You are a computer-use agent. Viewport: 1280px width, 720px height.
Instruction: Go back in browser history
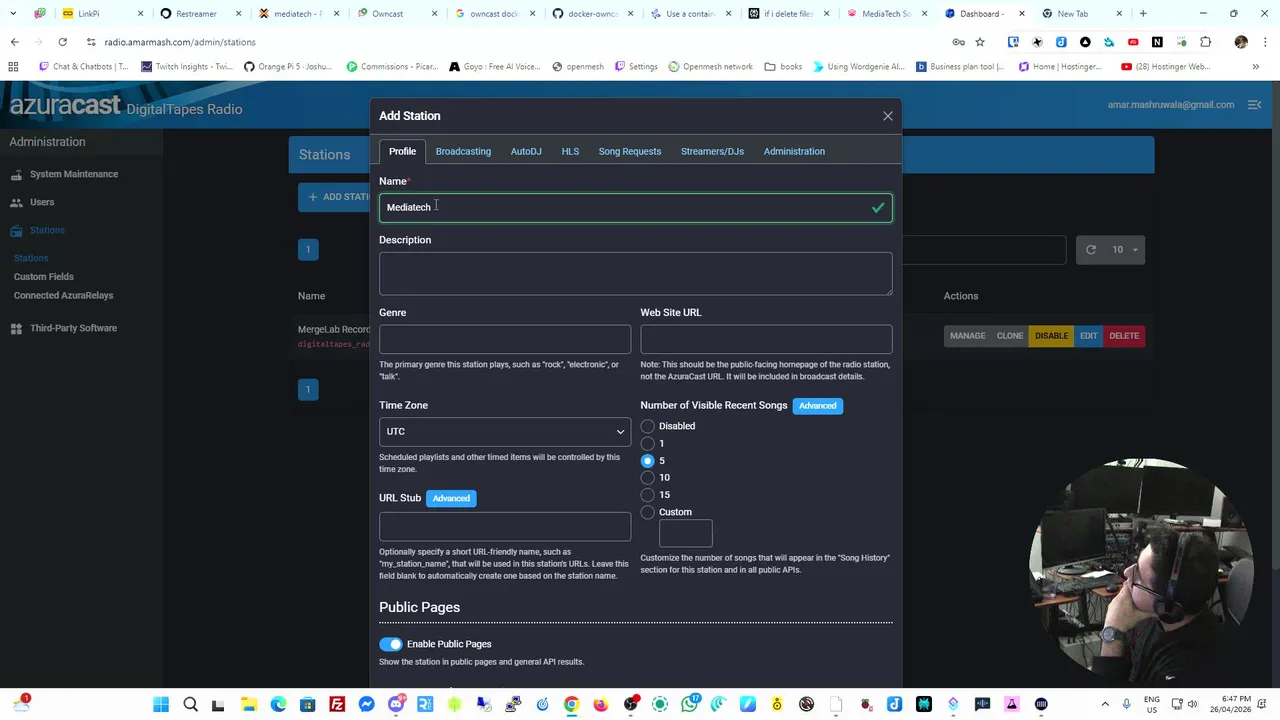[14, 42]
